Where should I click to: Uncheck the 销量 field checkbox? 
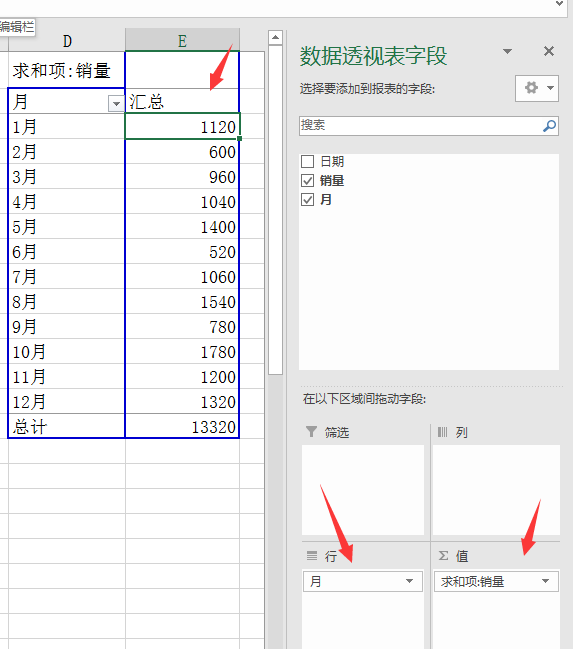point(307,180)
